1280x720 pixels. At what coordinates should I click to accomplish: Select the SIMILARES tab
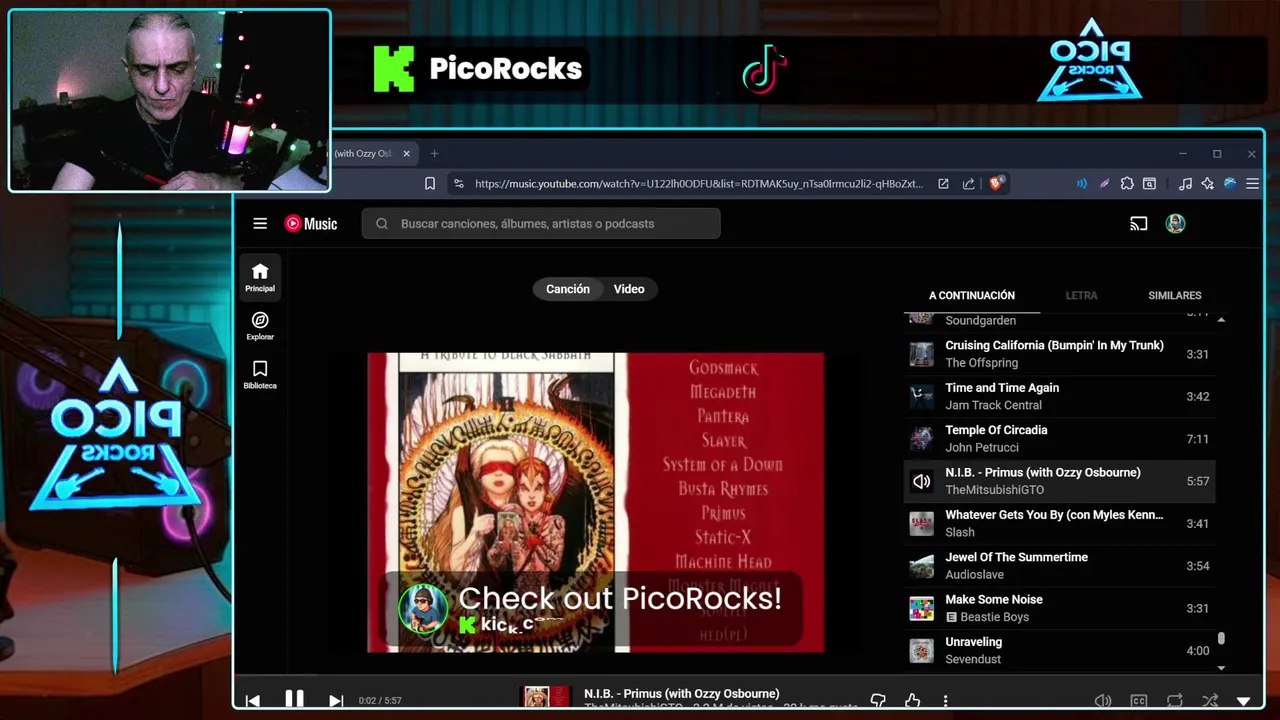coord(1175,295)
